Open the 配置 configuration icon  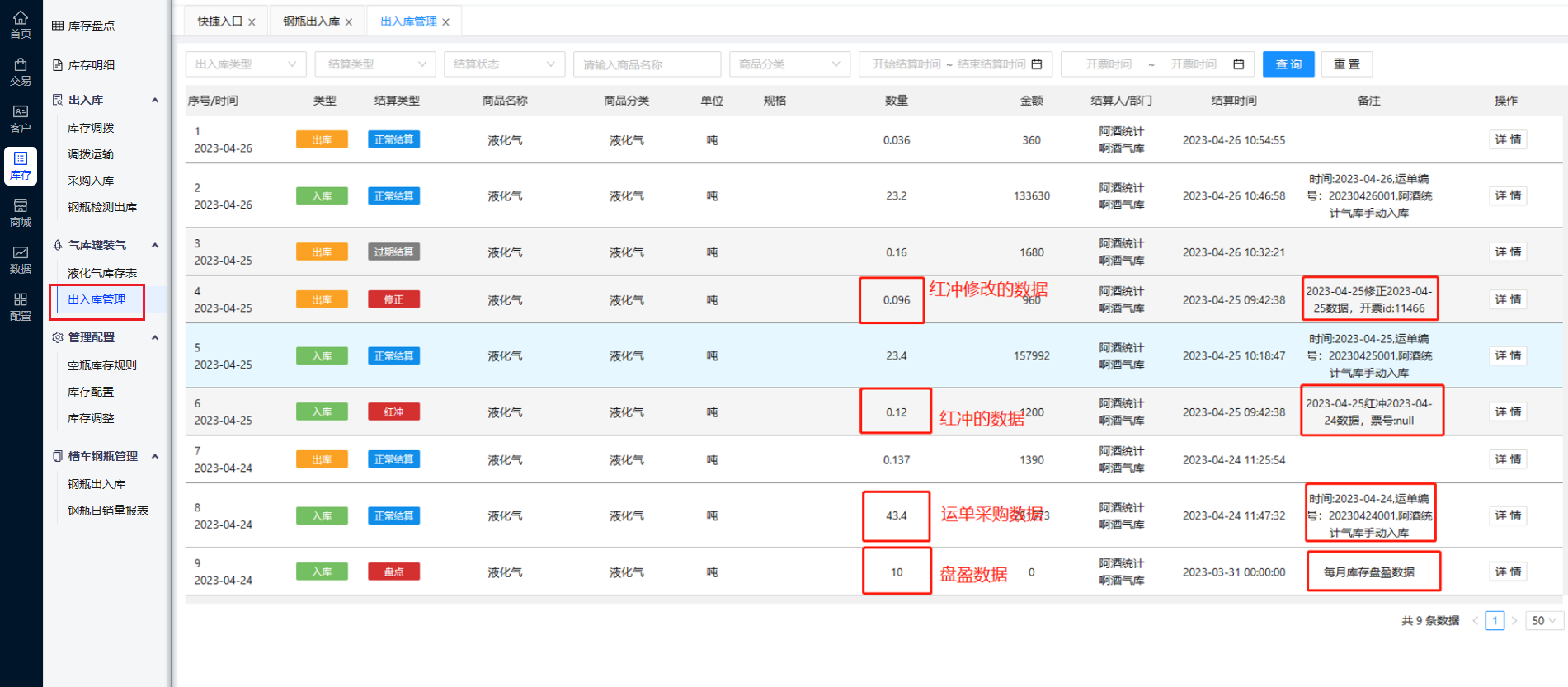coord(21,306)
